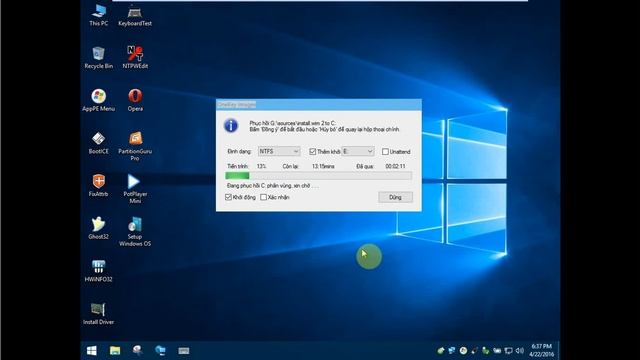Open the NTFS format dropdown
Image resolution: width=640 pixels, height=360 pixels.
coord(279,151)
